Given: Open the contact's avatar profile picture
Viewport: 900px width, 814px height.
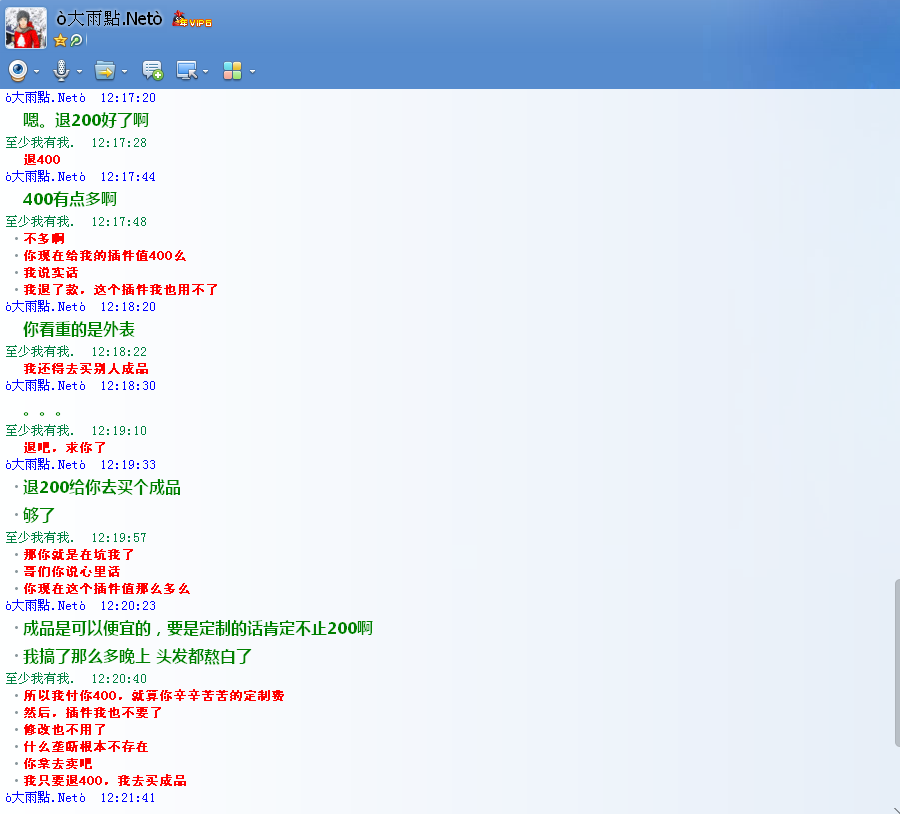Looking at the screenshot, I should click(x=26, y=28).
